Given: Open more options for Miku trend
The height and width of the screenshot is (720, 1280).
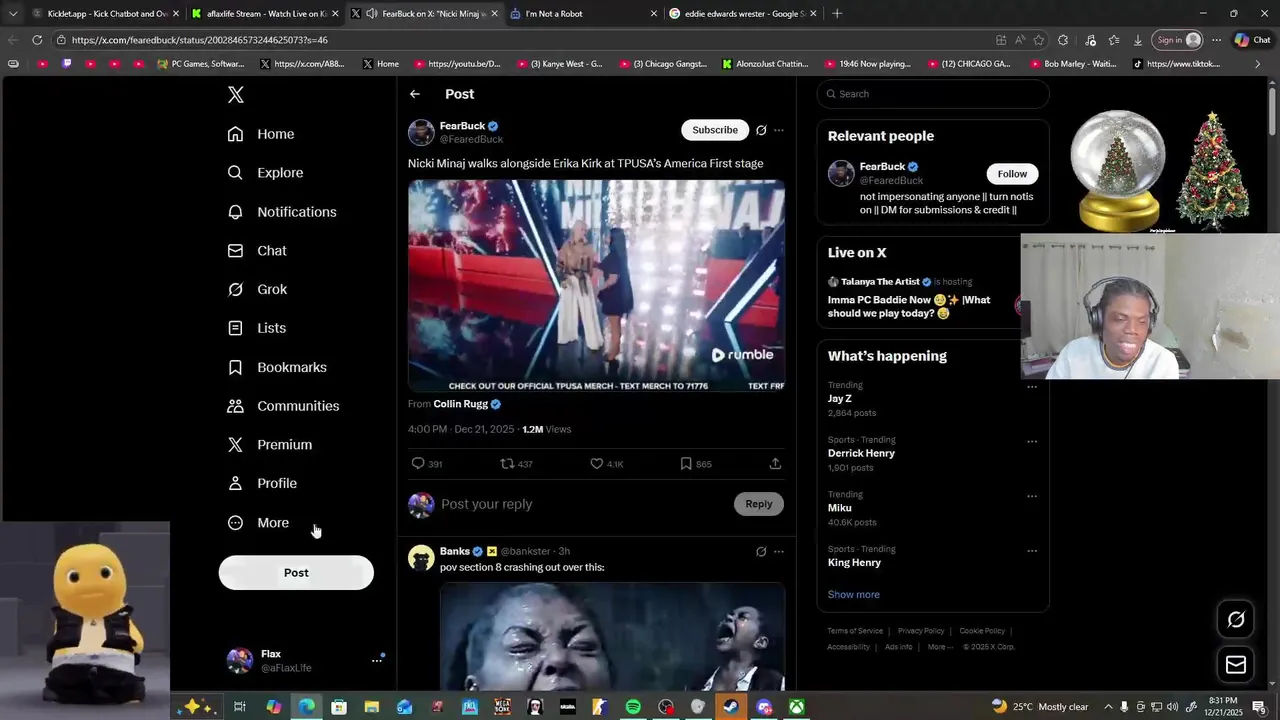Looking at the screenshot, I should tap(1032, 496).
